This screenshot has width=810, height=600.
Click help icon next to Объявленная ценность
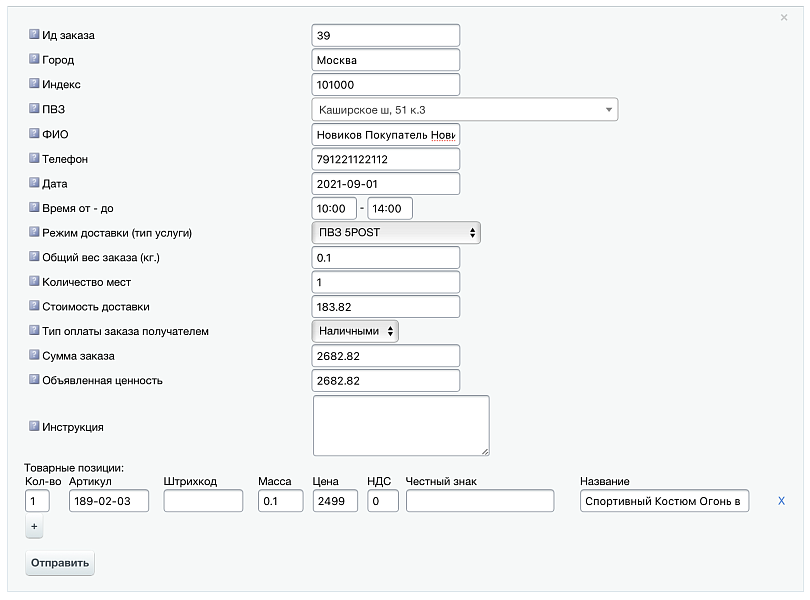[34, 381]
